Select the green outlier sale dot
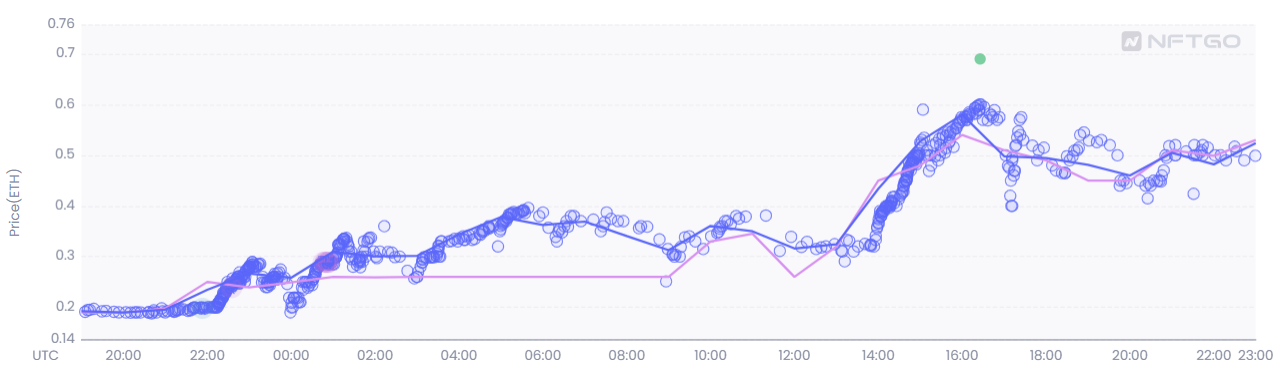The width and height of the screenshot is (1282, 373). 980,59
